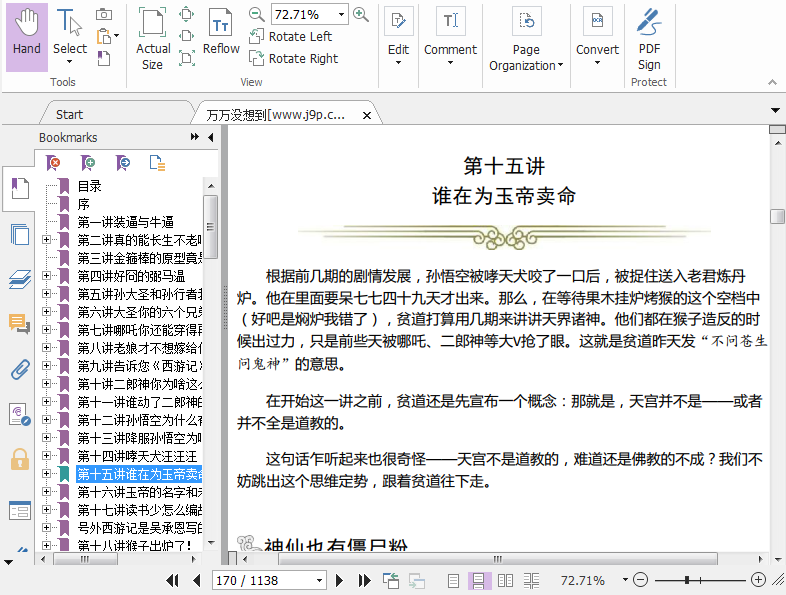
Task: Expand the 第十讲二郎神 bookmark node
Action: pyautogui.click(x=46, y=383)
